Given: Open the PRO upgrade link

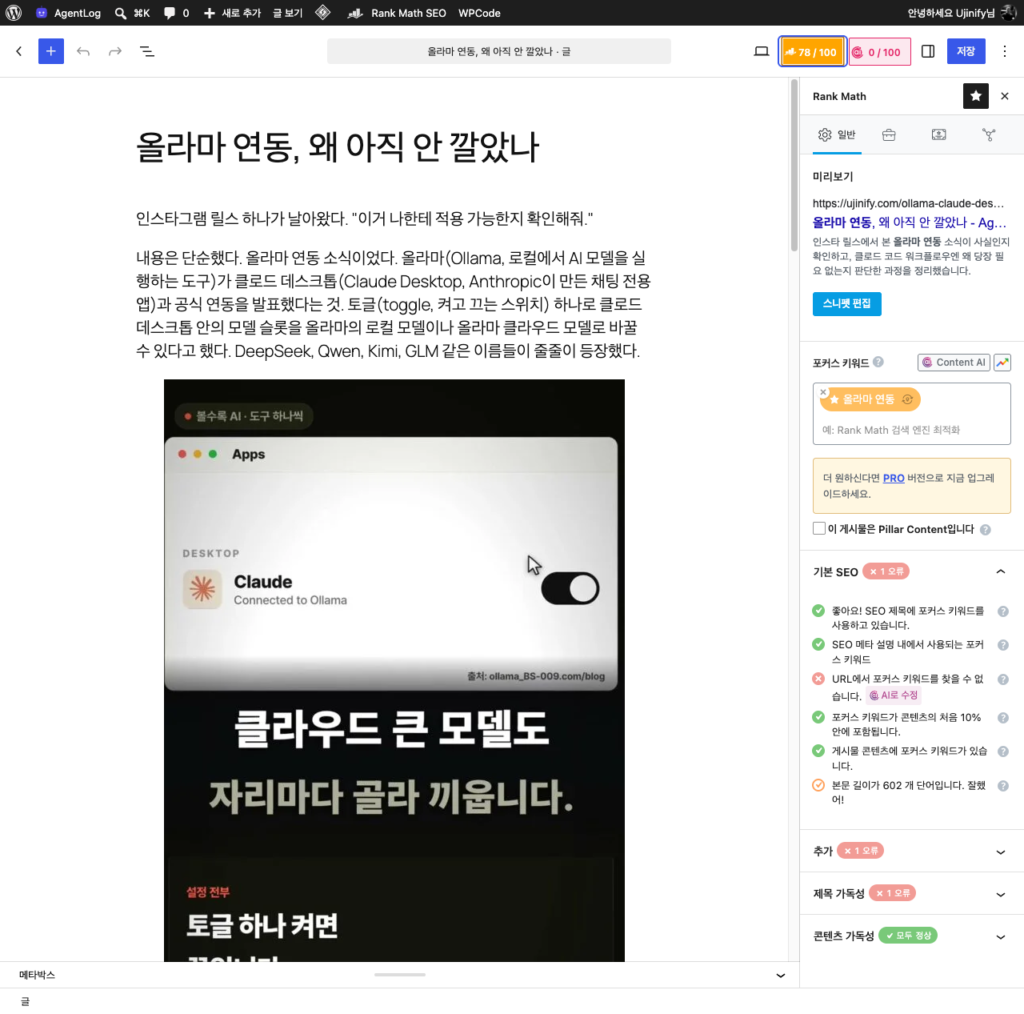Looking at the screenshot, I should tap(893, 478).
